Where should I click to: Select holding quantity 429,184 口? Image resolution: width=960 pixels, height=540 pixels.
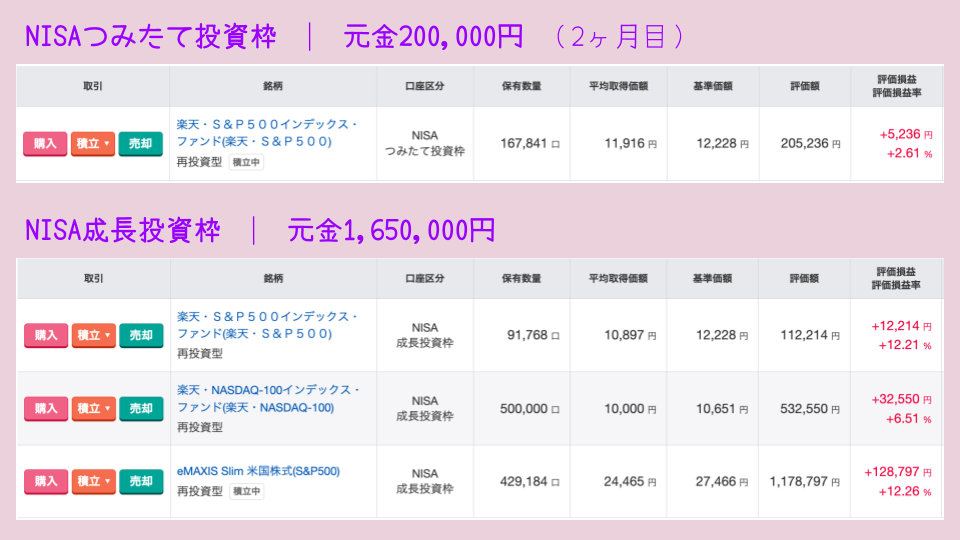530,481
